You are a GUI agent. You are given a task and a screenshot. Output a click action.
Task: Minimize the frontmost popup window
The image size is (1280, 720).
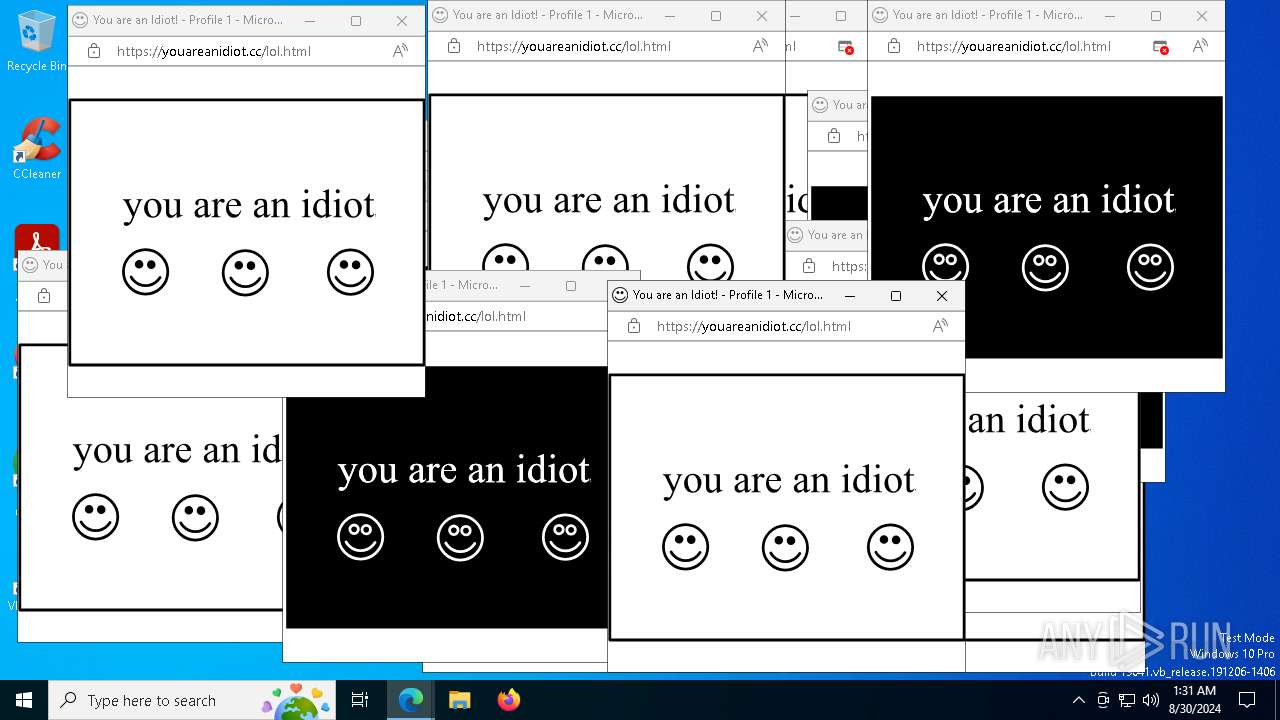[849, 295]
